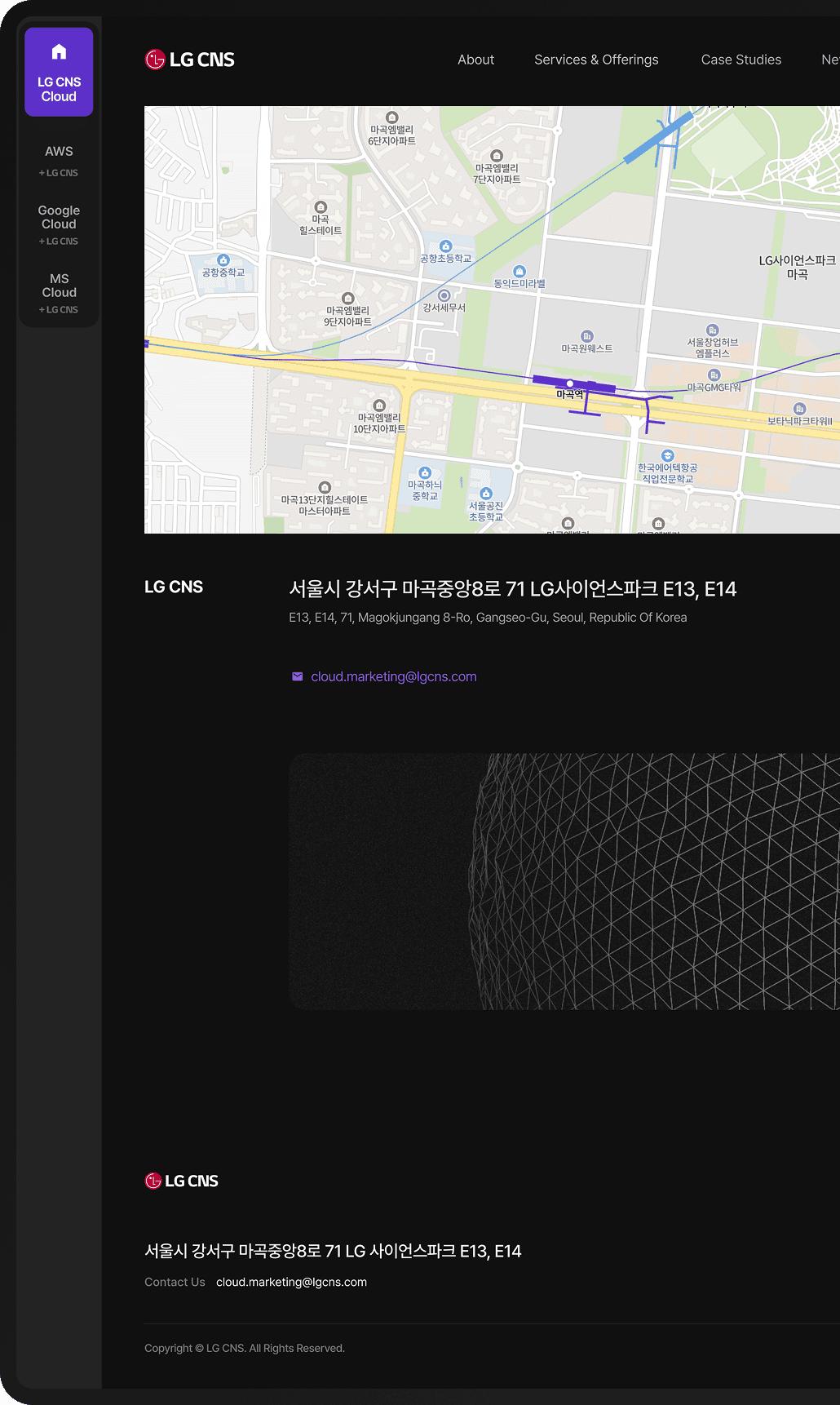Click the 보타닉파크타워II map pin

tap(799, 409)
